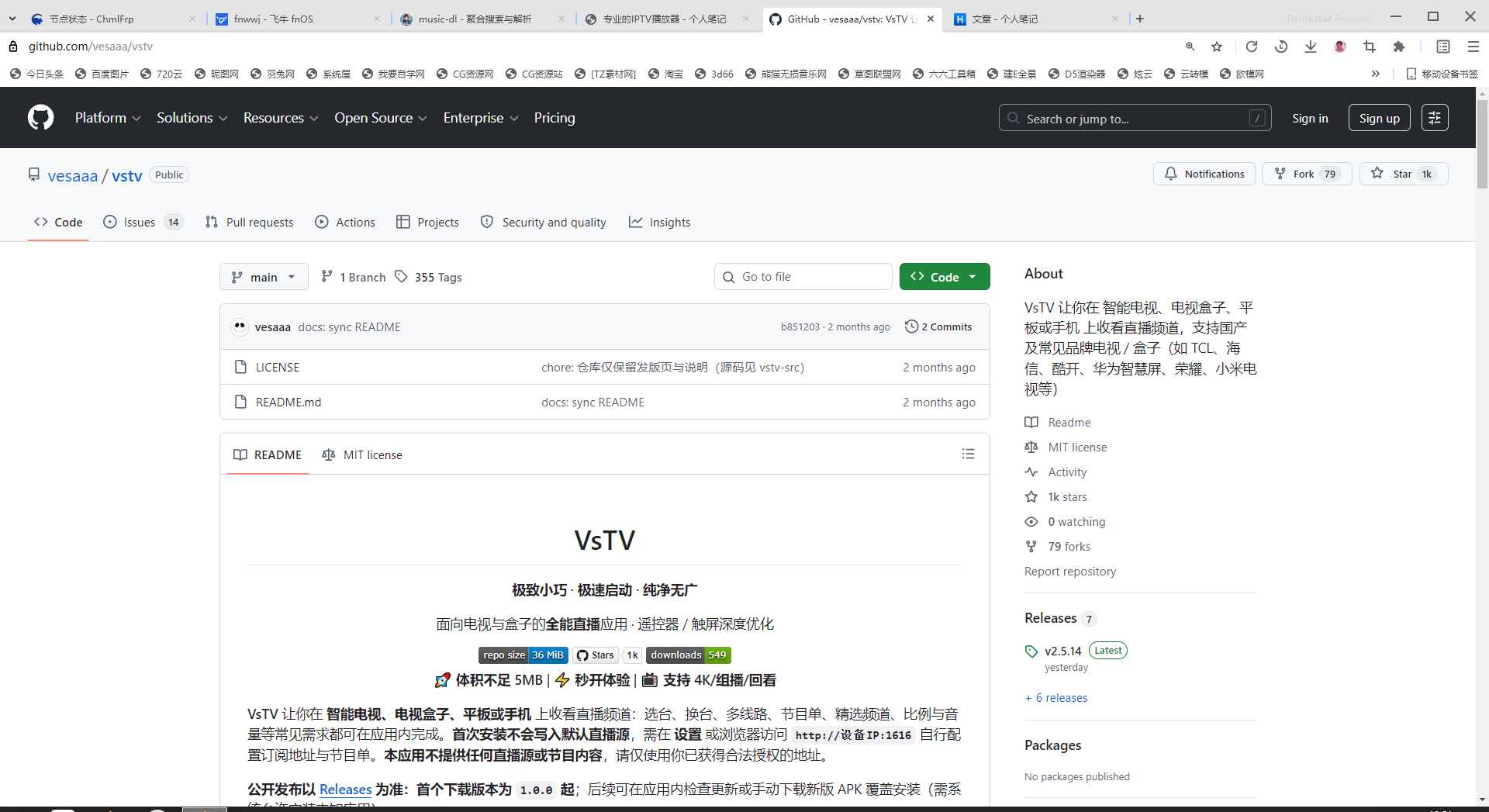This screenshot has width=1489, height=812.
Task: Open the README.md file
Action: (x=288, y=402)
